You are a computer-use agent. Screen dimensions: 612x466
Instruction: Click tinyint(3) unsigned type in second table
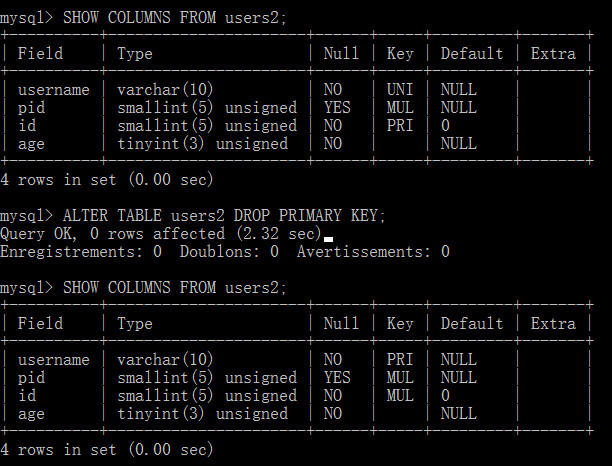(203, 414)
